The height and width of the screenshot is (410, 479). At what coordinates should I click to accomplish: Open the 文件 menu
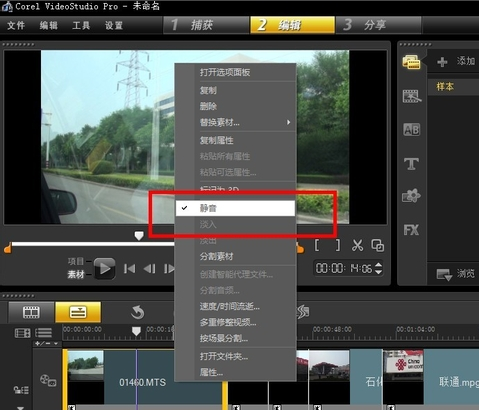16,26
